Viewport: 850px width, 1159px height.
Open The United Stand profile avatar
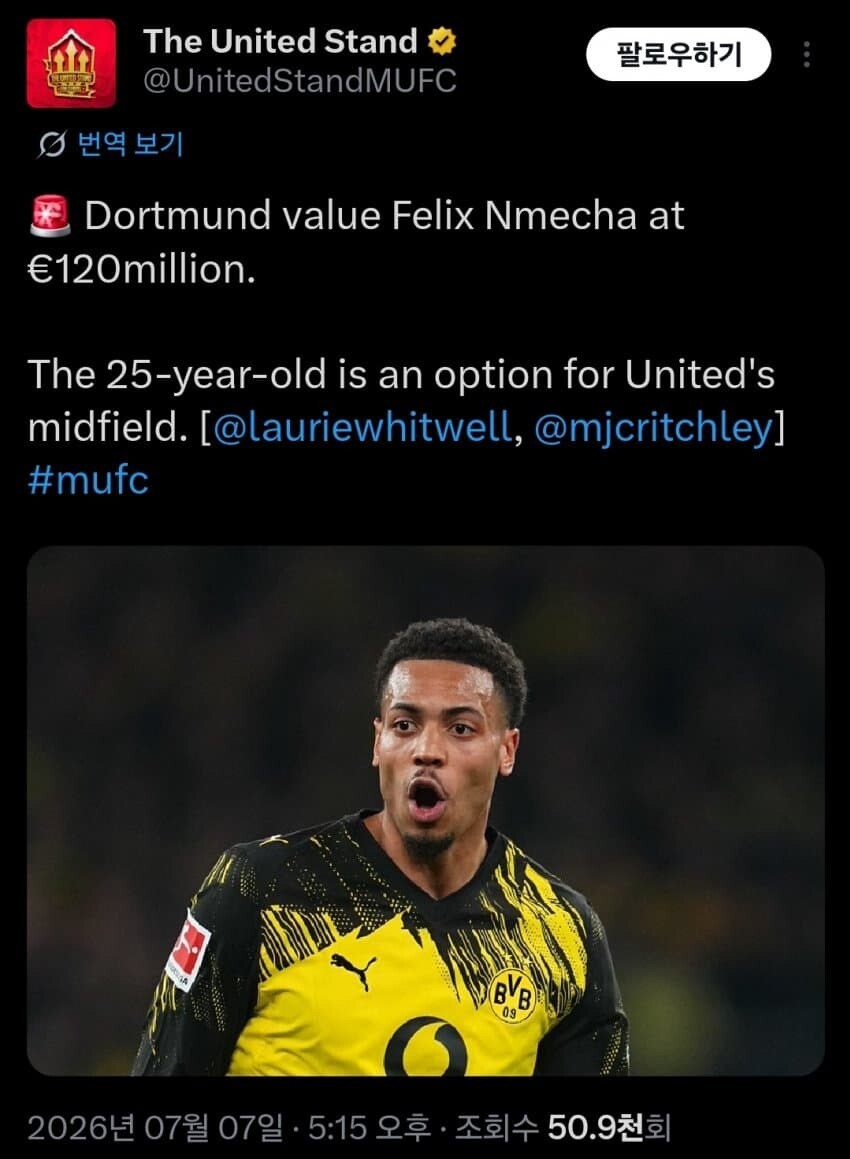pyautogui.click(x=71, y=64)
